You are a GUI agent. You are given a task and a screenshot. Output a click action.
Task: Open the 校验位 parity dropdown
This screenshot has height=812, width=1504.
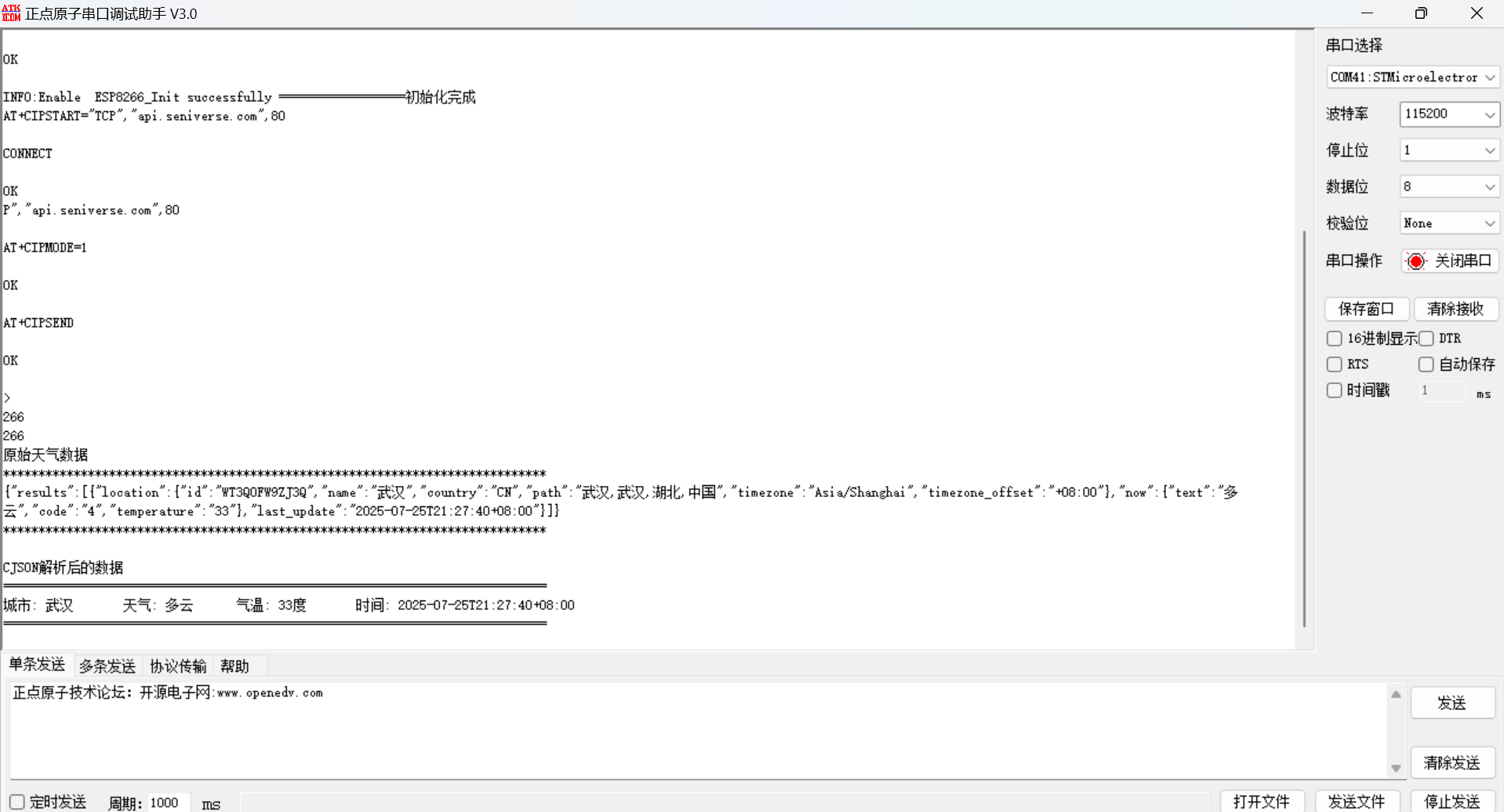[x=1449, y=223]
